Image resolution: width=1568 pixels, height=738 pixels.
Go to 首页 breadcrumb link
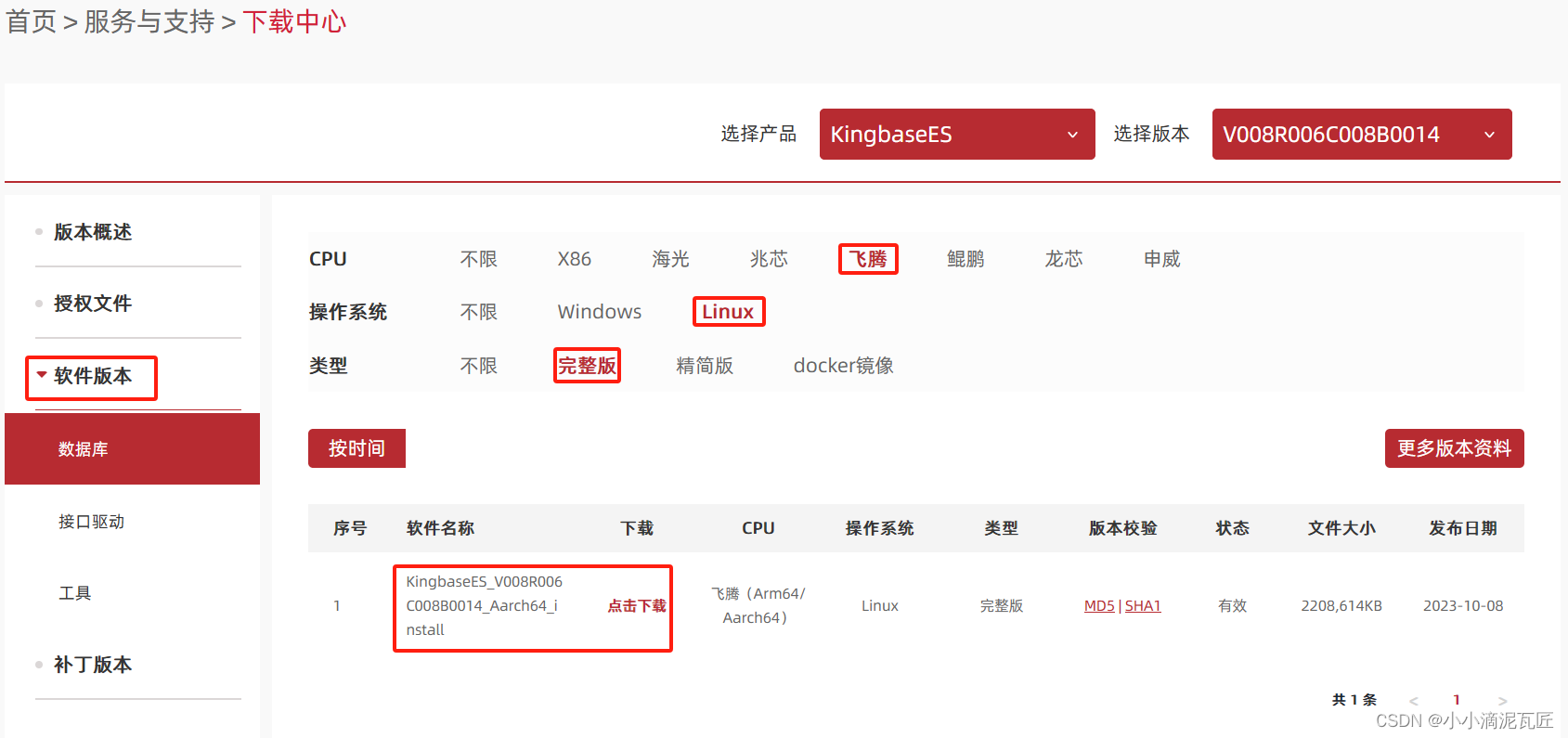[x=32, y=21]
